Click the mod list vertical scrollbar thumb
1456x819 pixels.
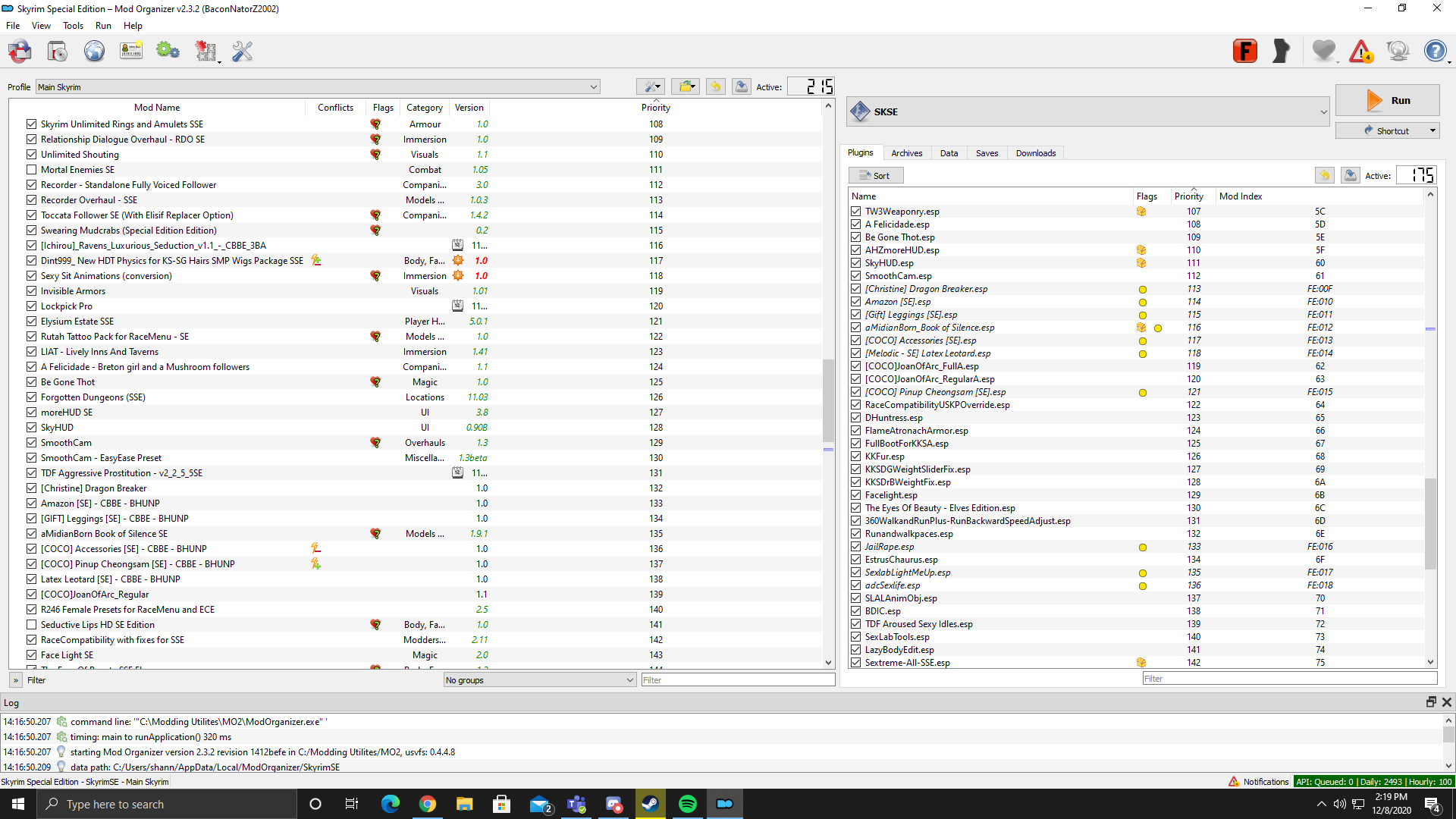tap(828, 400)
